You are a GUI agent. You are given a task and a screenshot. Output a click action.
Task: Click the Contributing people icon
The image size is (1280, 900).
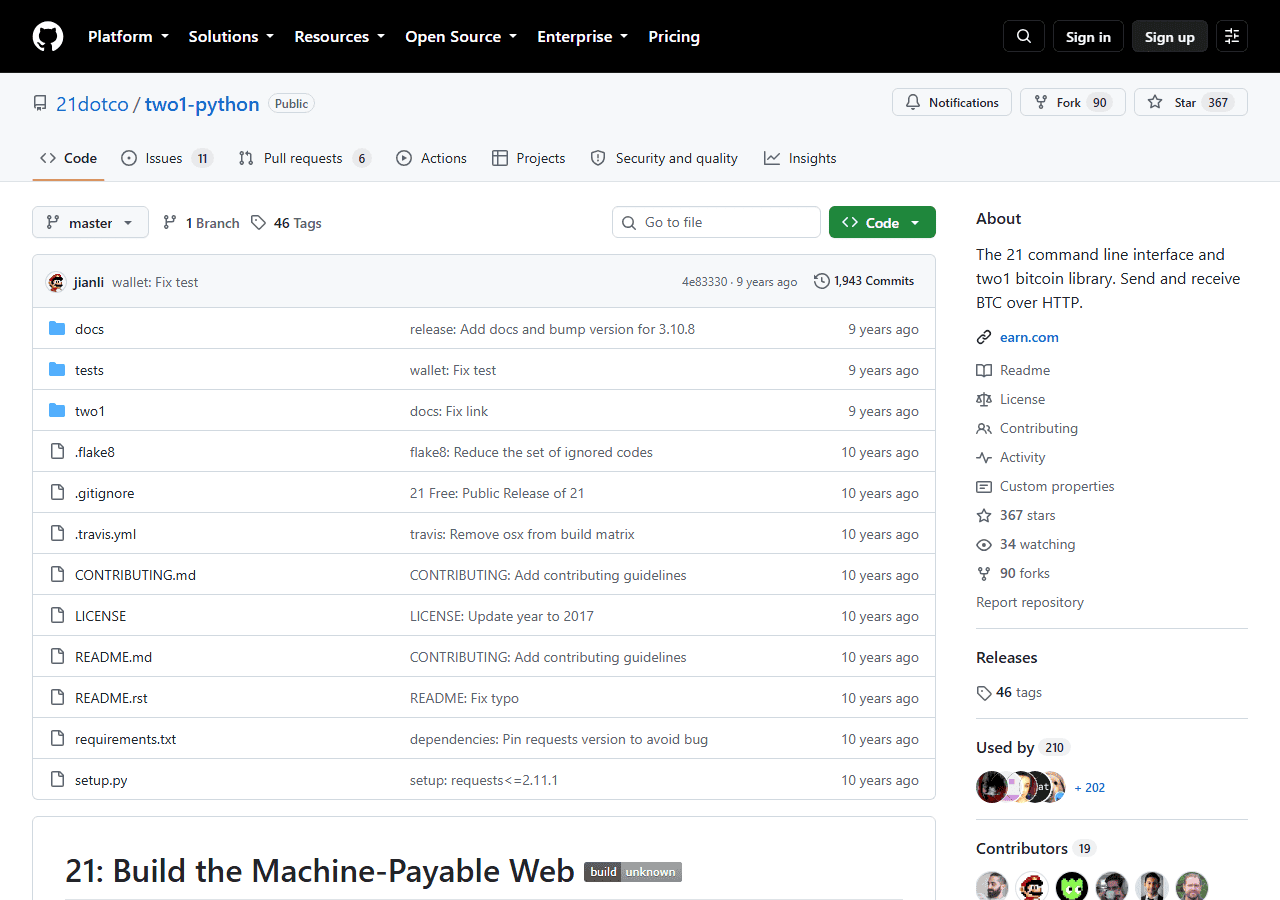pyautogui.click(x=984, y=428)
